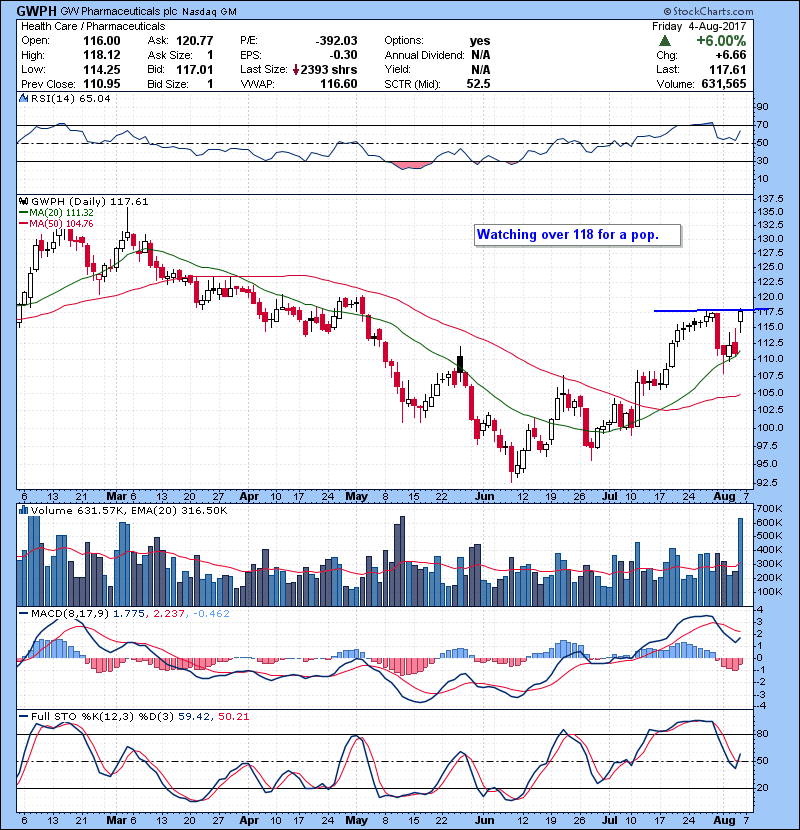Click the Volume 631.57K, EMA(20) 316.50K label
The width and height of the screenshot is (800, 830).
pyautogui.click(x=129, y=510)
